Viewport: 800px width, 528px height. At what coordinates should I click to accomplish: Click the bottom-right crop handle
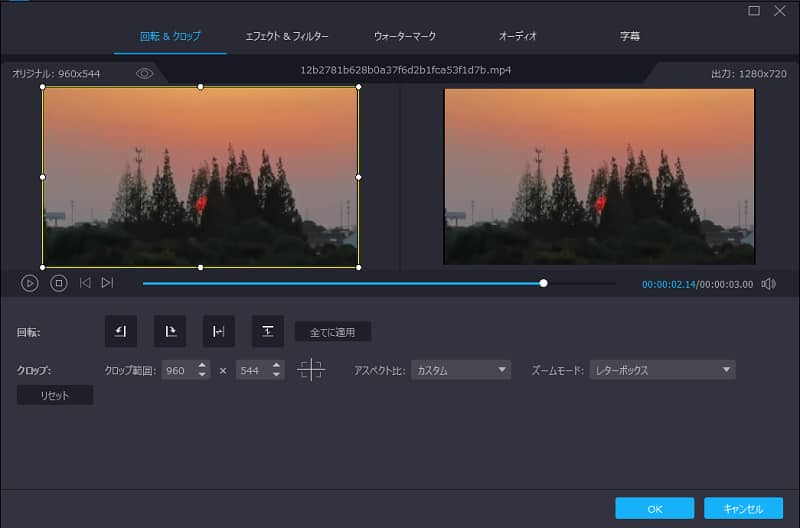pyautogui.click(x=359, y=267)
